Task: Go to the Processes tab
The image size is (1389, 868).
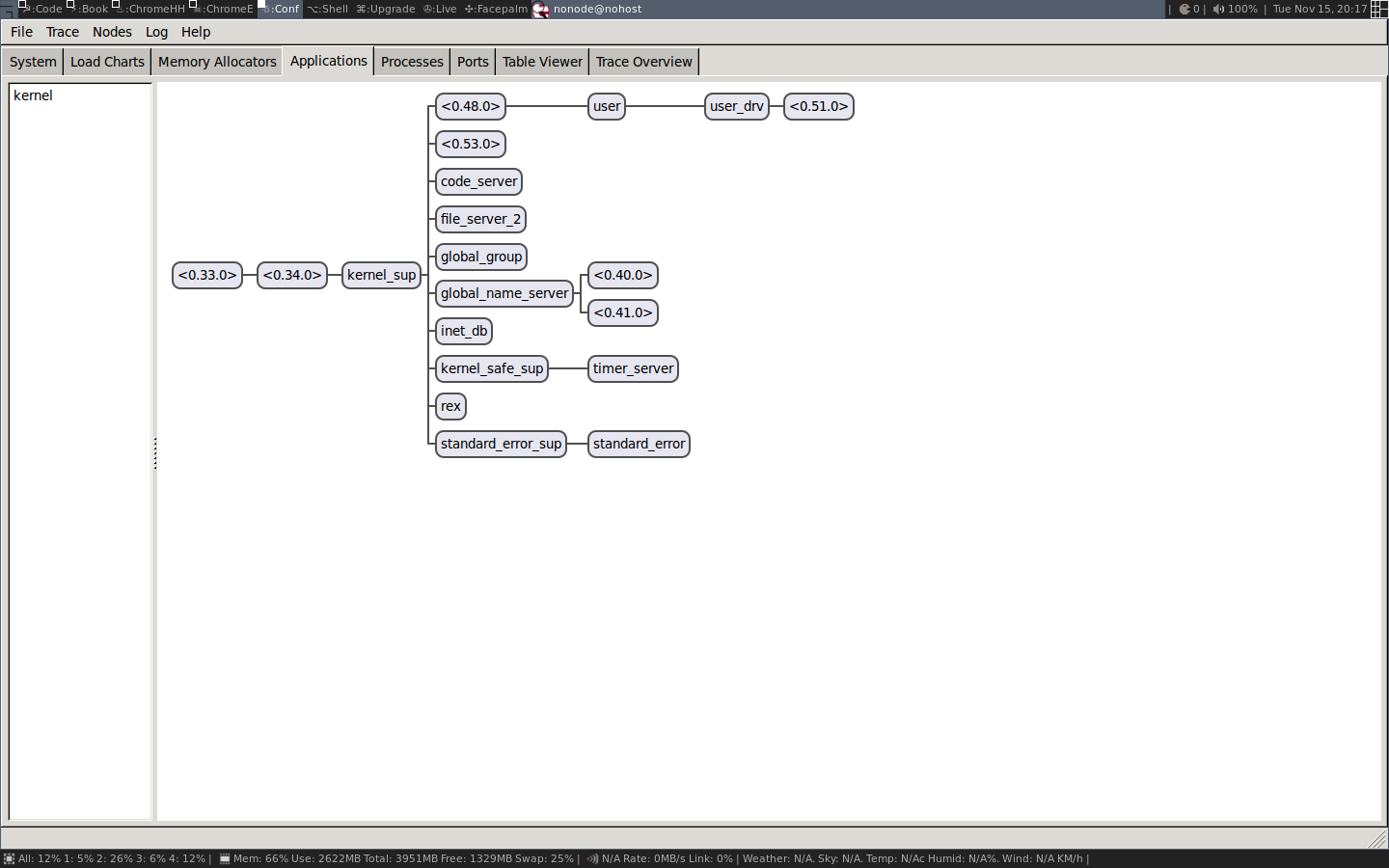Action: (x=412, y=62)
